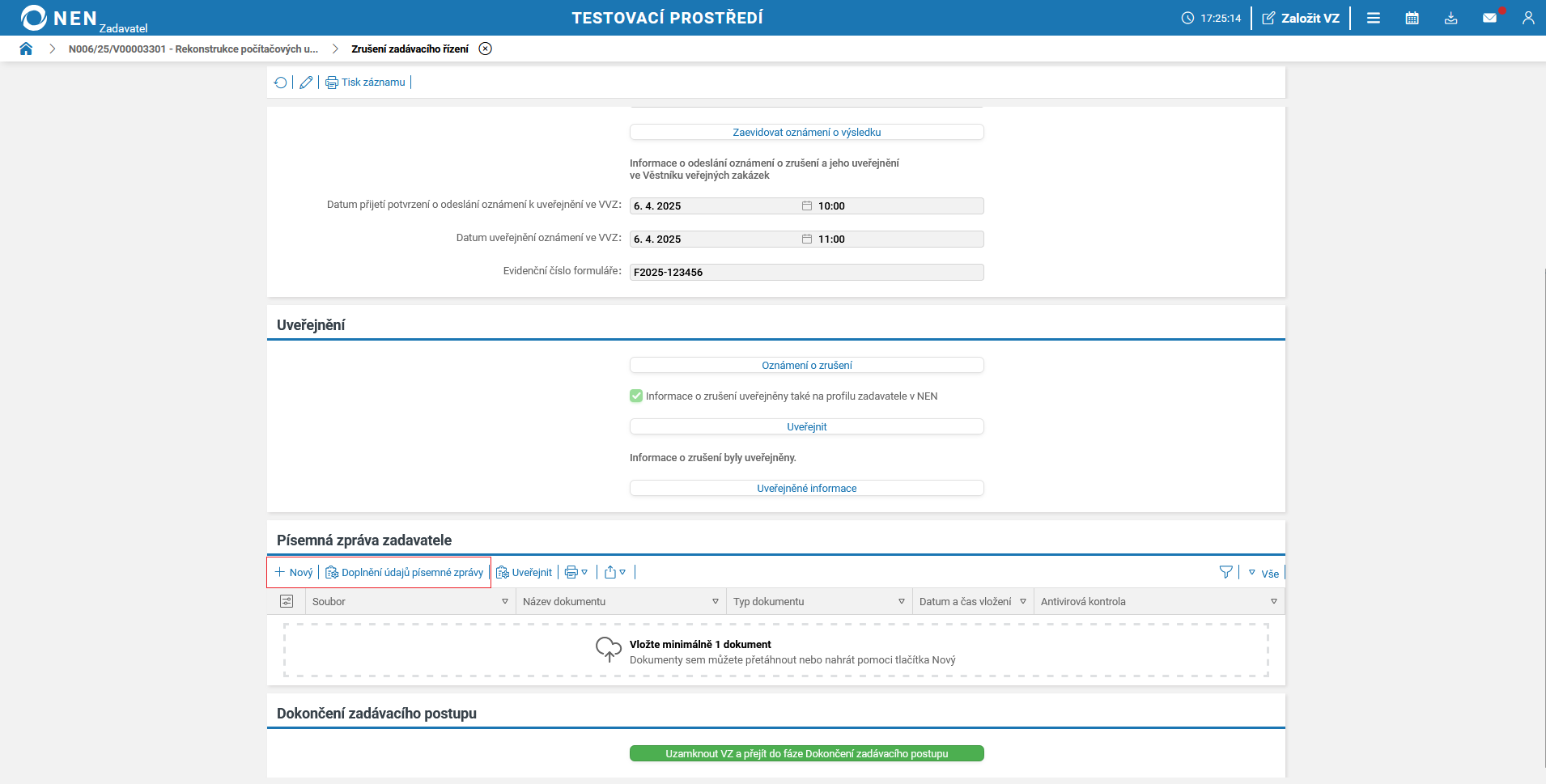Image resolution: width=1546 pixels, height=784 pixels.
Task: Open the print dropdown in documents toolbar
Action: click(x=576, y=573)
